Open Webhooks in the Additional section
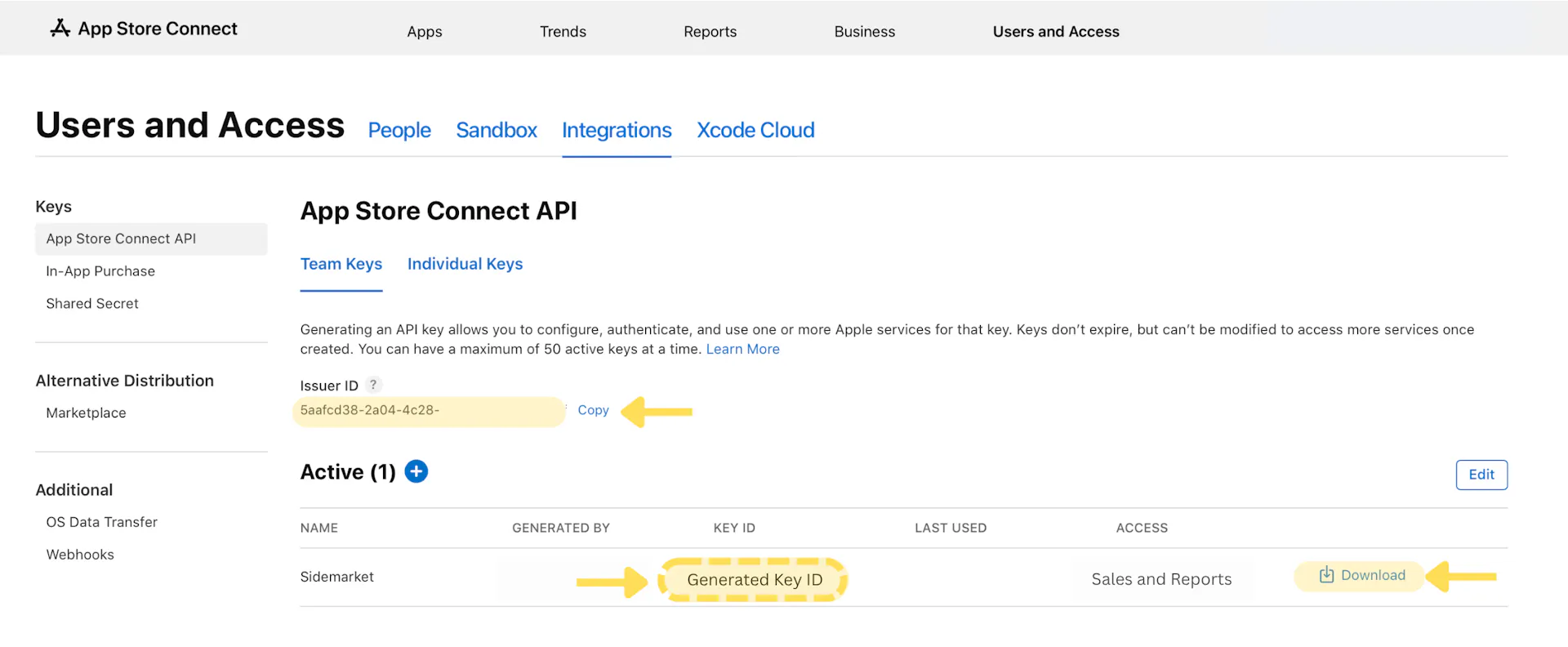The image size is (1568, 647). tap(80, 555)
